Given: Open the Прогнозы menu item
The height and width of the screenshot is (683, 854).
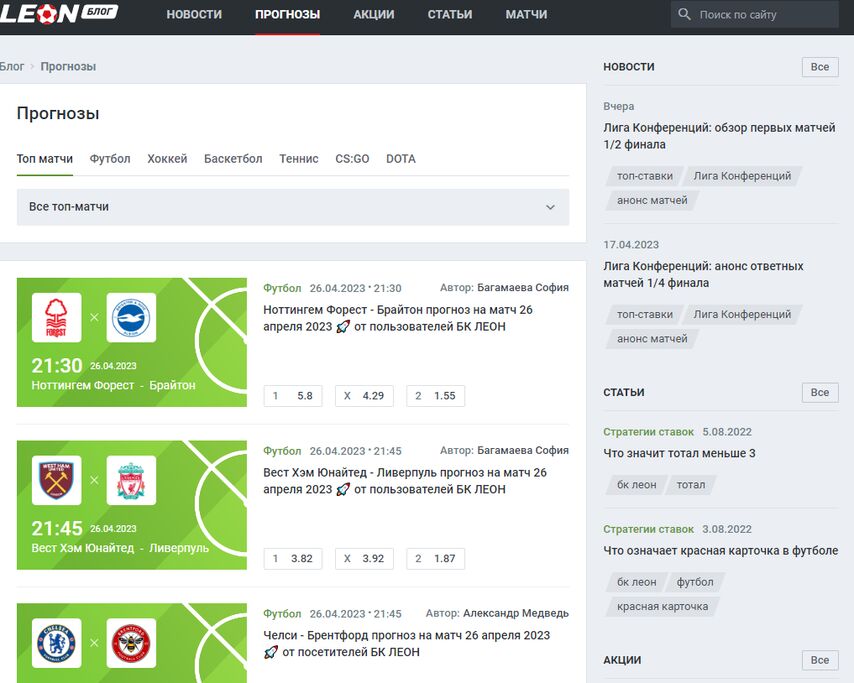Looking at the screenshot, I should pyautogui.click(x=288, y=15).
